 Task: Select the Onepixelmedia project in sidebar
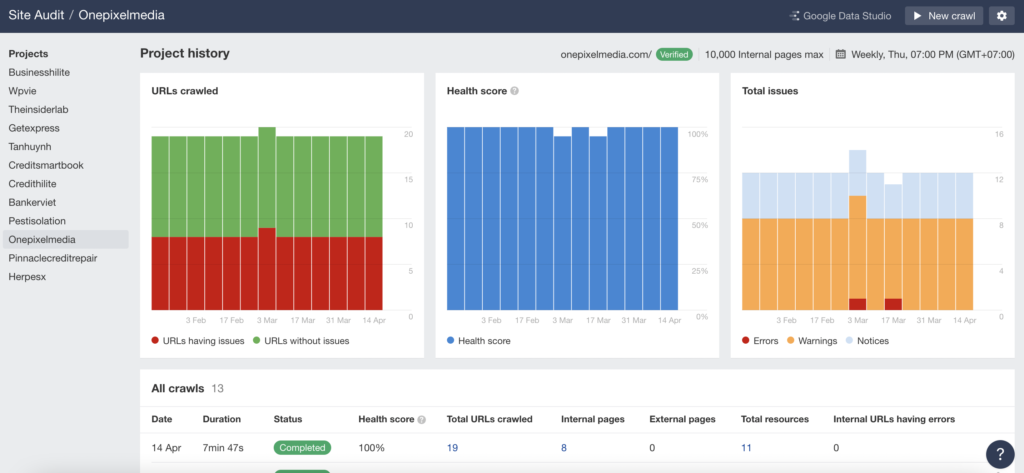pyautogui.click(x=65, y=240)
